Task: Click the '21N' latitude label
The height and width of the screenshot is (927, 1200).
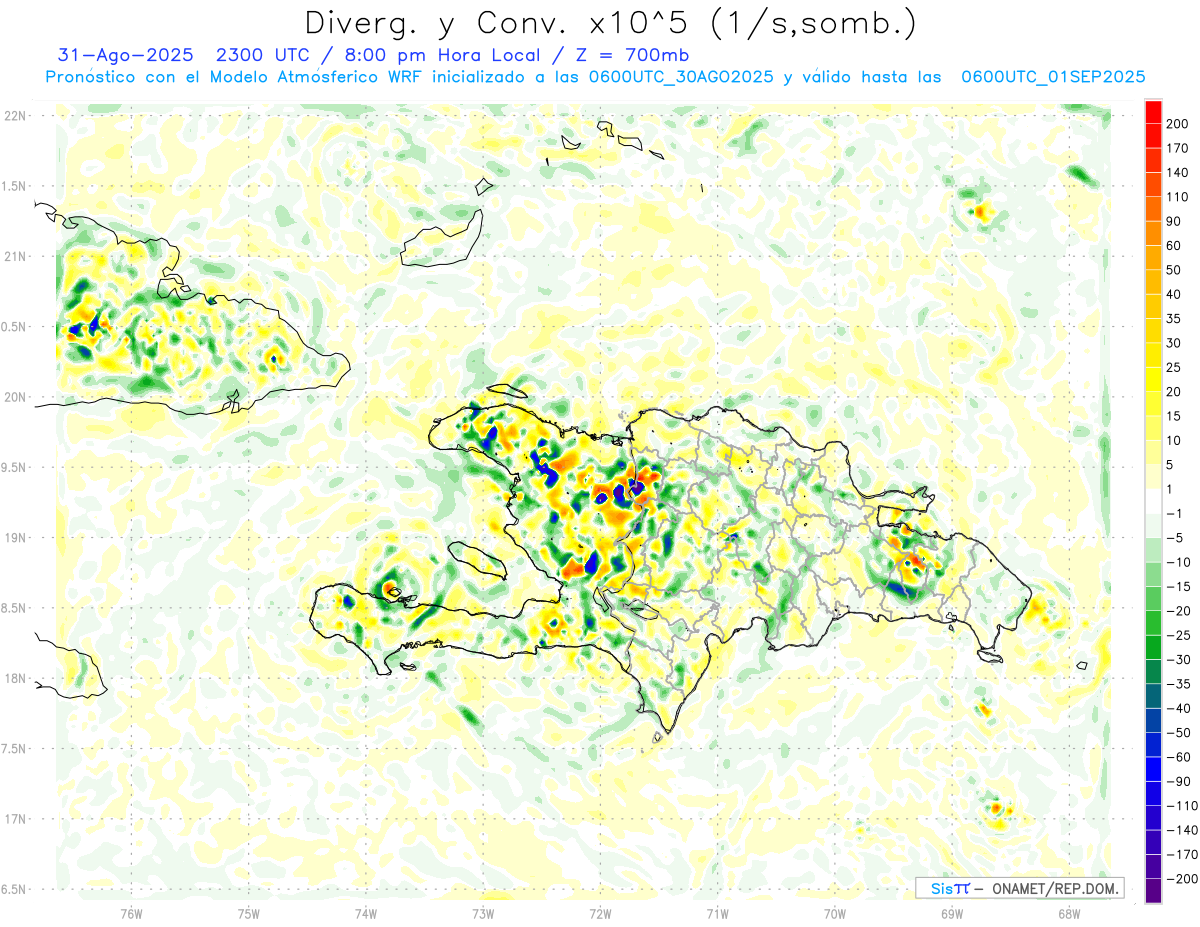Action: tap(16, 256)
